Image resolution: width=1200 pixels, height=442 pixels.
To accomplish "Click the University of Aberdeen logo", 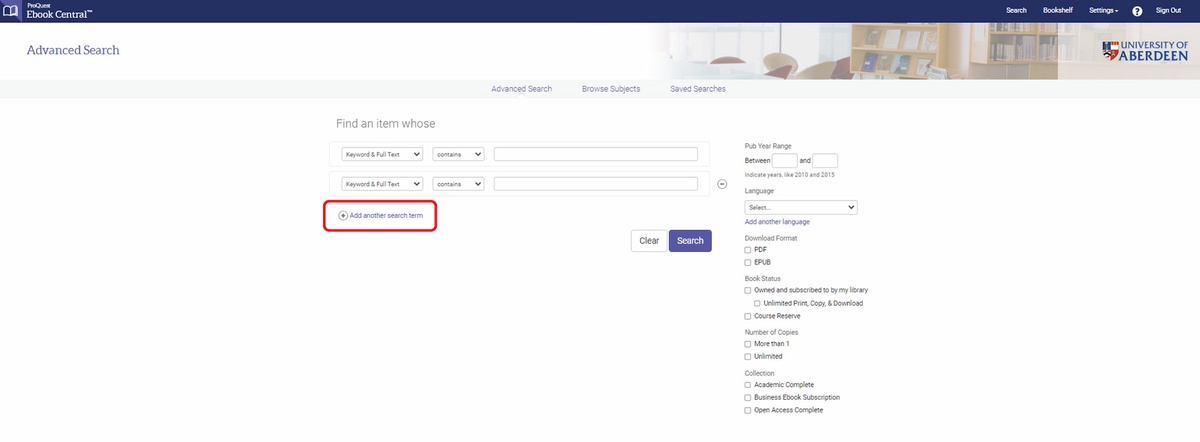I will (x=1144, y=51).
